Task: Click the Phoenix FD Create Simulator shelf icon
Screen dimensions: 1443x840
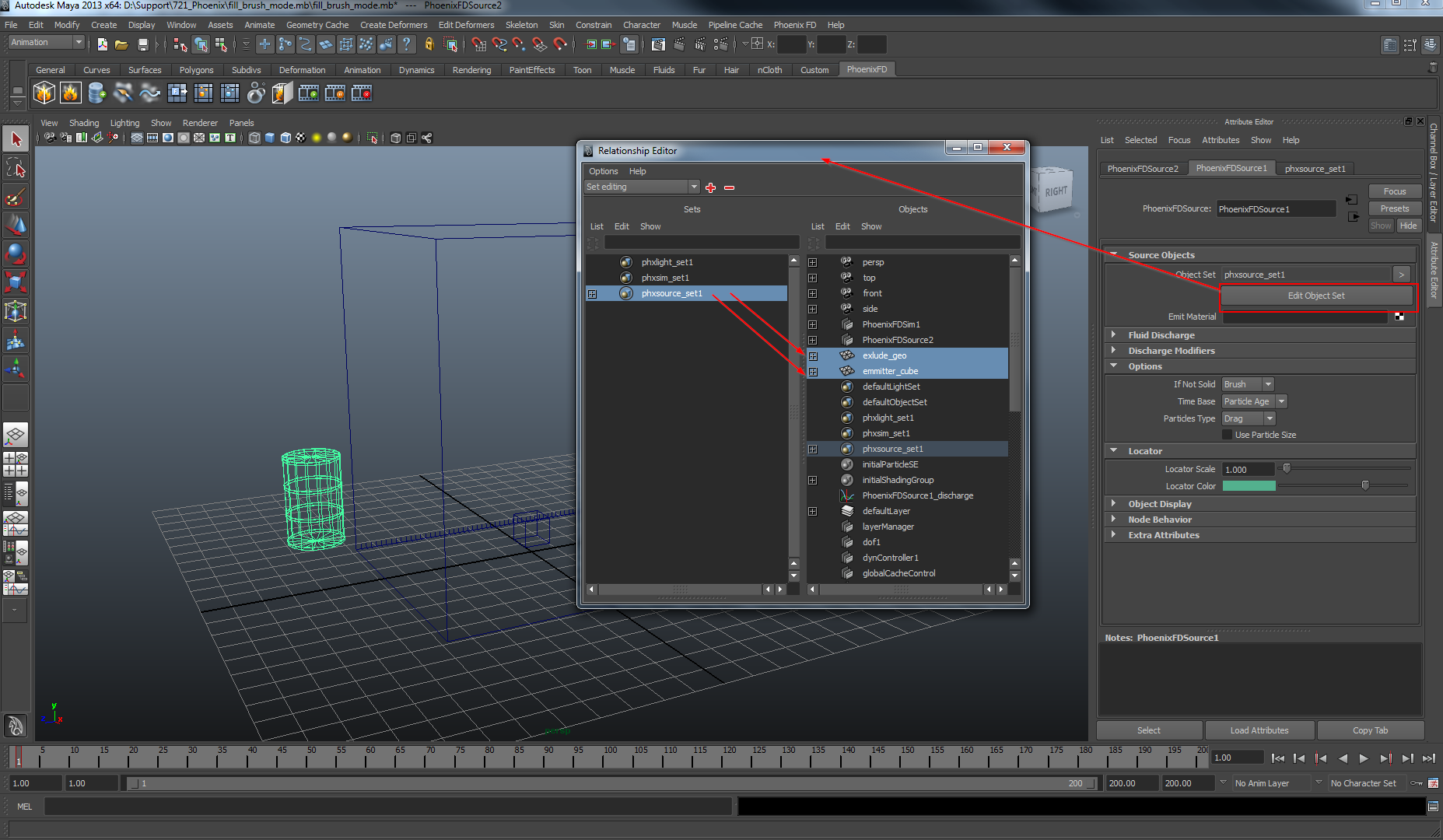Action: pos(44,93)
